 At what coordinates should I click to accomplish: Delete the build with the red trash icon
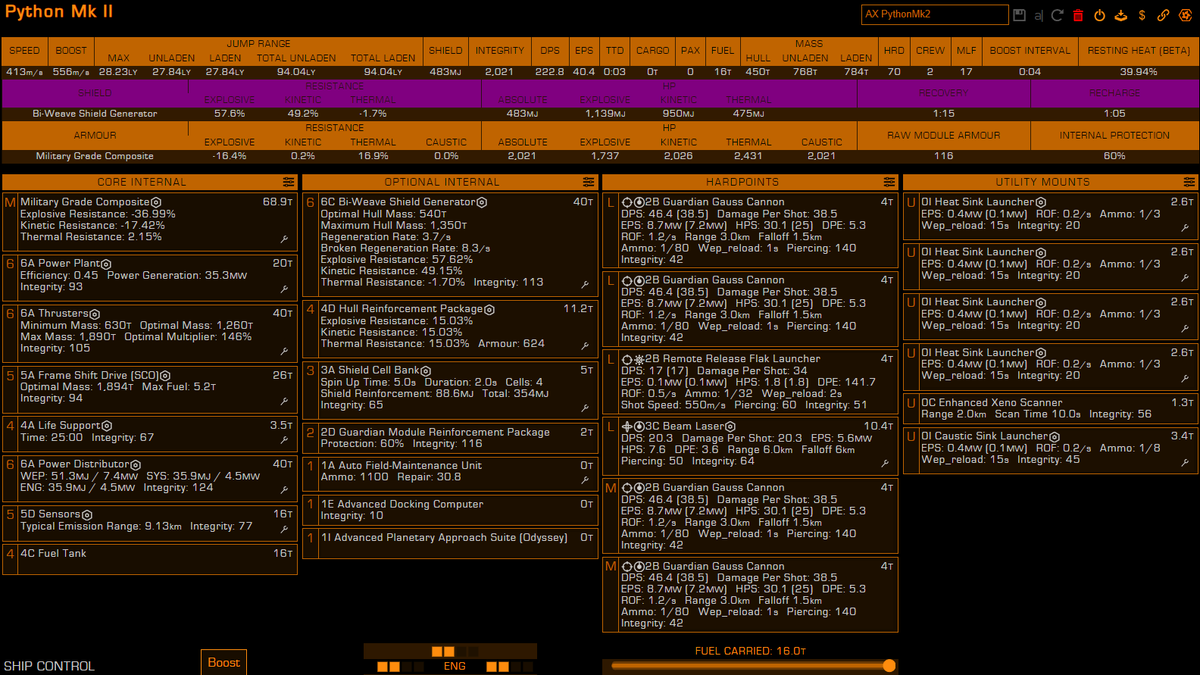1078,15
